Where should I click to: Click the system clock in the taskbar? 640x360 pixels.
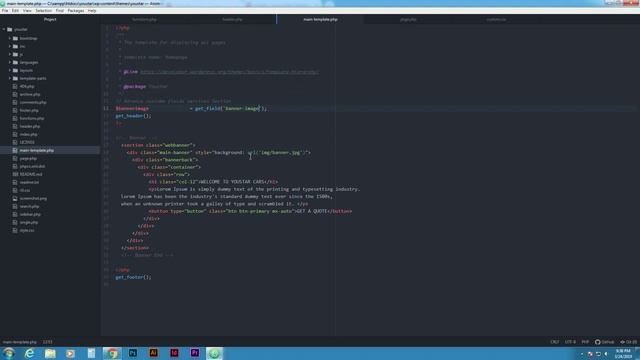tap(623, 353)
